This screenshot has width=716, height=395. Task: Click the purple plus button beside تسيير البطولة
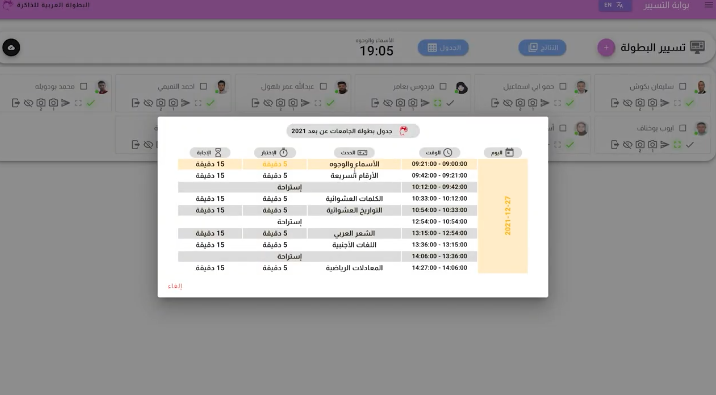pos(606,47)
